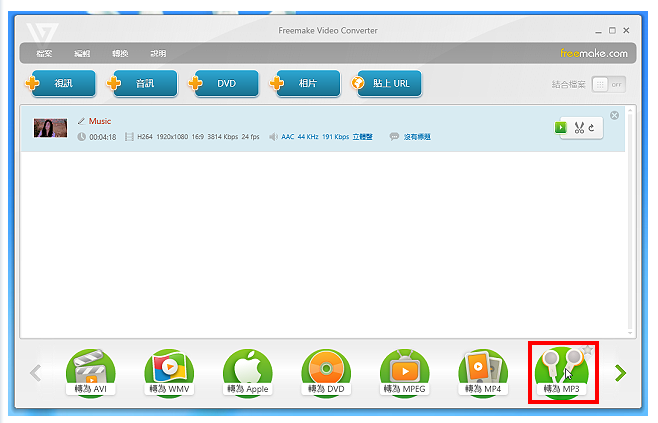The width and height of the screenshot is (658, 423).
Task: Select the Music file name
Action: 100,121
